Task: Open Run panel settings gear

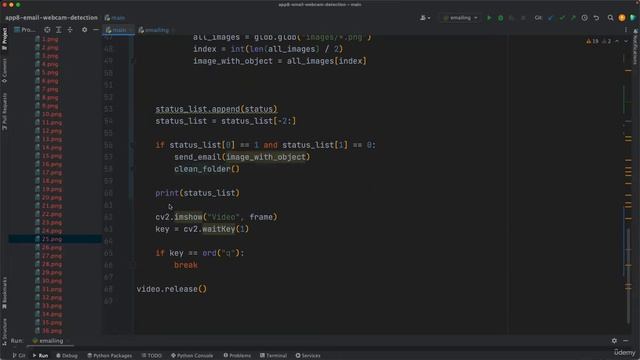Action: (614, 340)
